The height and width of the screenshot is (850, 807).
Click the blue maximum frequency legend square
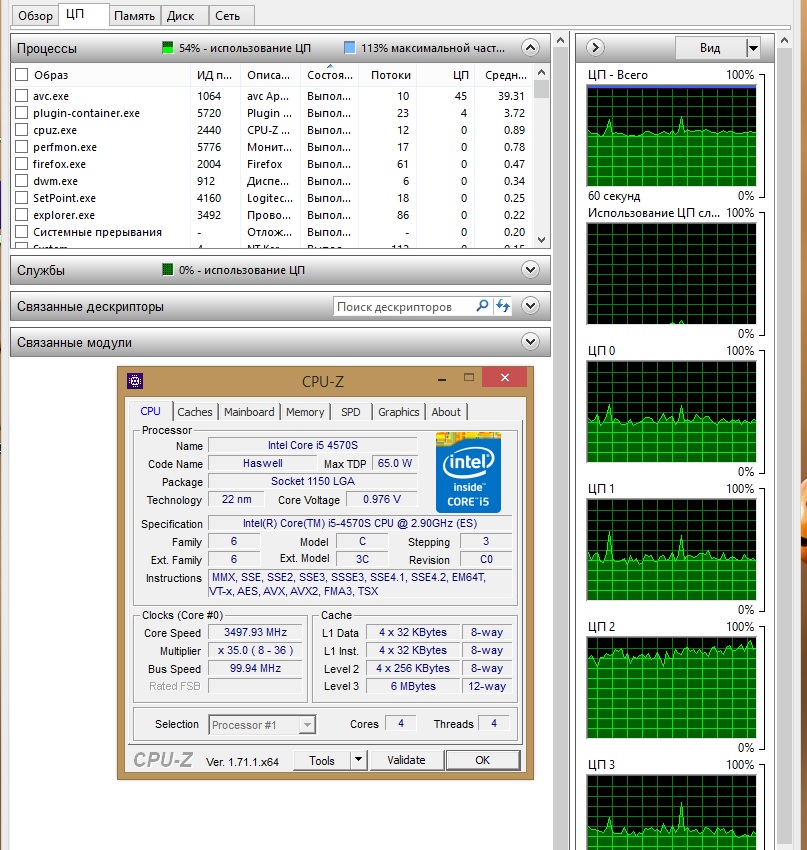350,48
